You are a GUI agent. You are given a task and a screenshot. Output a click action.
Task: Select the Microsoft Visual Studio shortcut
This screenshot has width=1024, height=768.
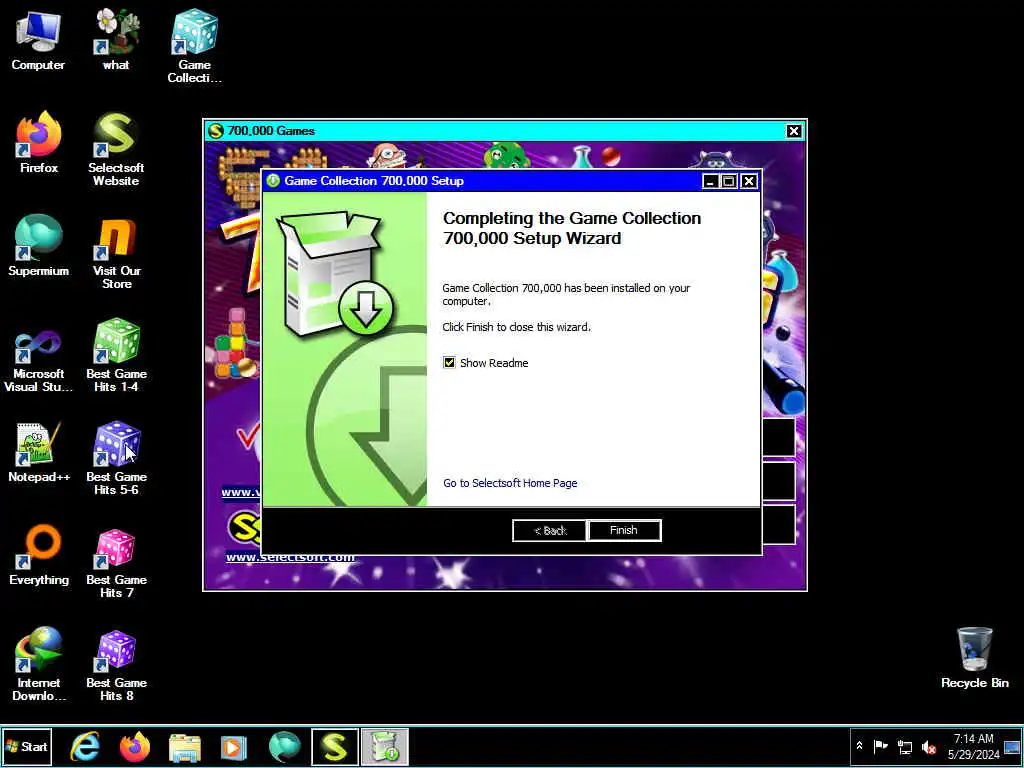39,361
